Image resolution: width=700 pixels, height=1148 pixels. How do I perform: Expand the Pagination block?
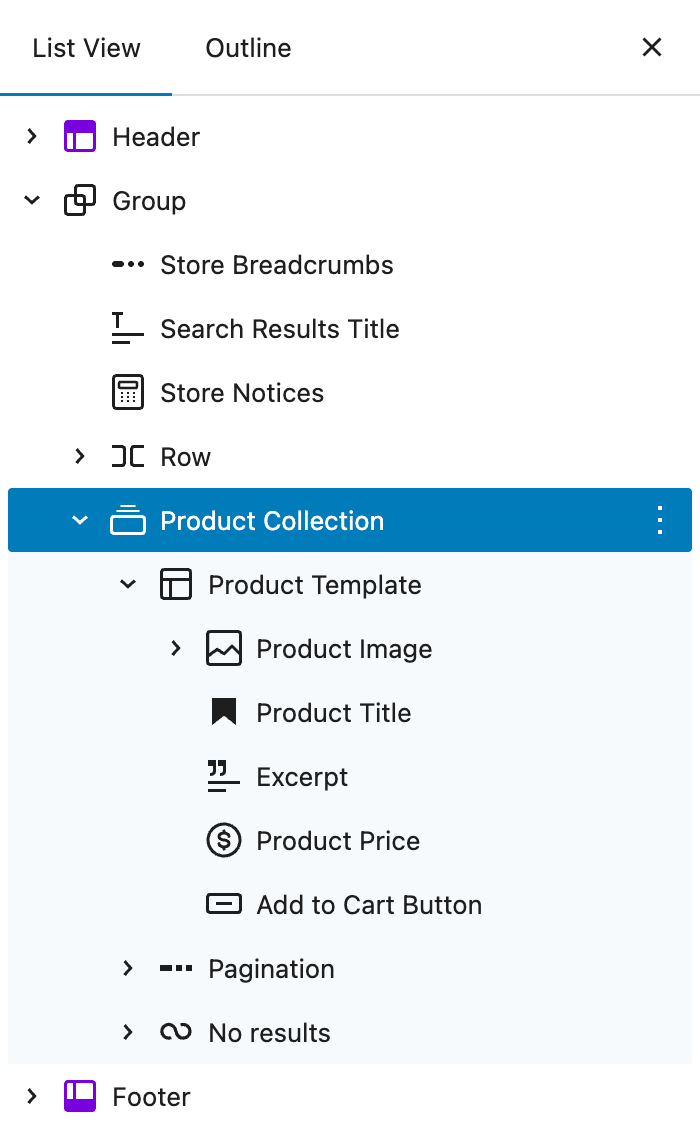[128, 969]
